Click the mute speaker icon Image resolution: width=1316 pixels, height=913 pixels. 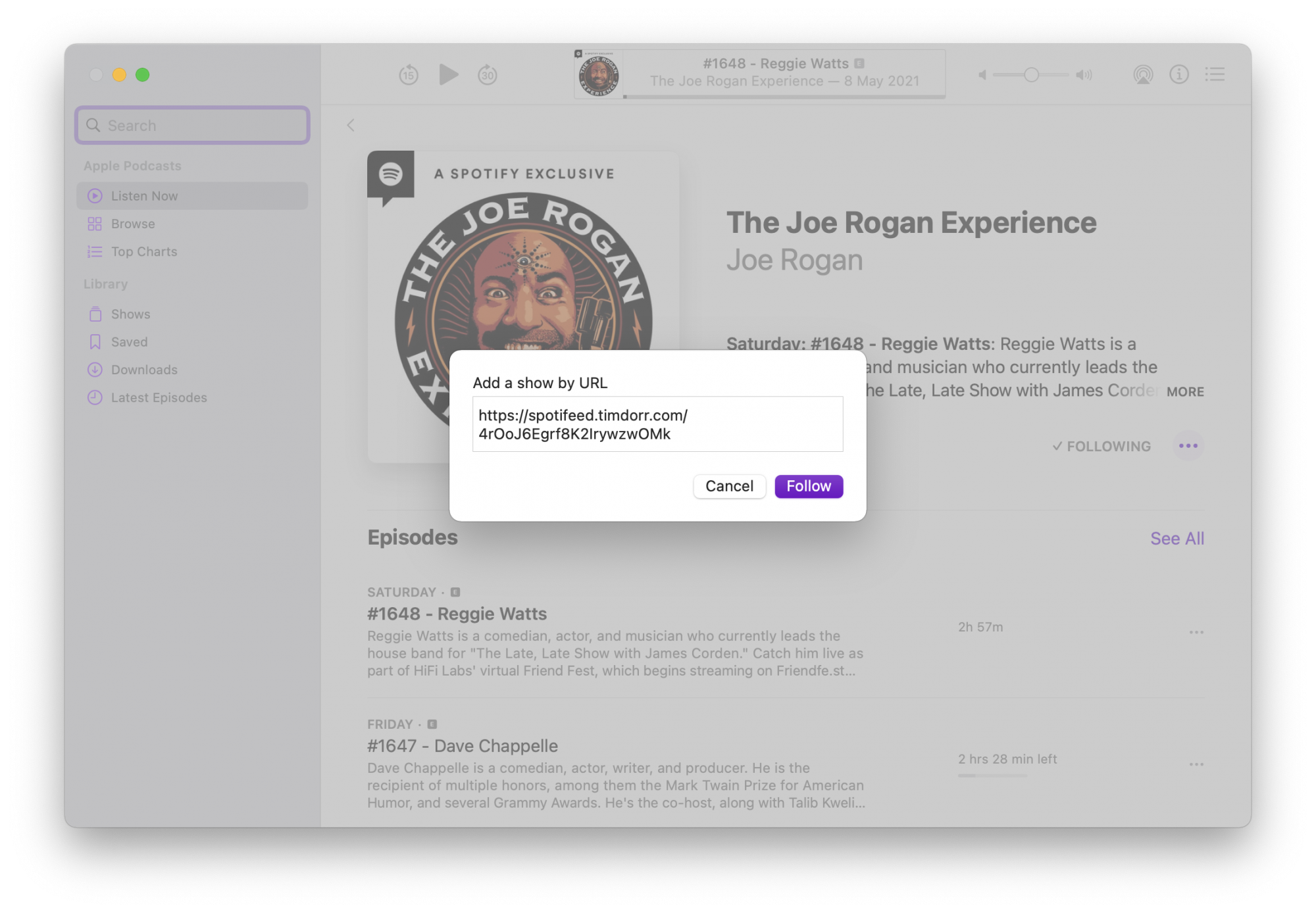pyautogui.click(x=982, y=75)
